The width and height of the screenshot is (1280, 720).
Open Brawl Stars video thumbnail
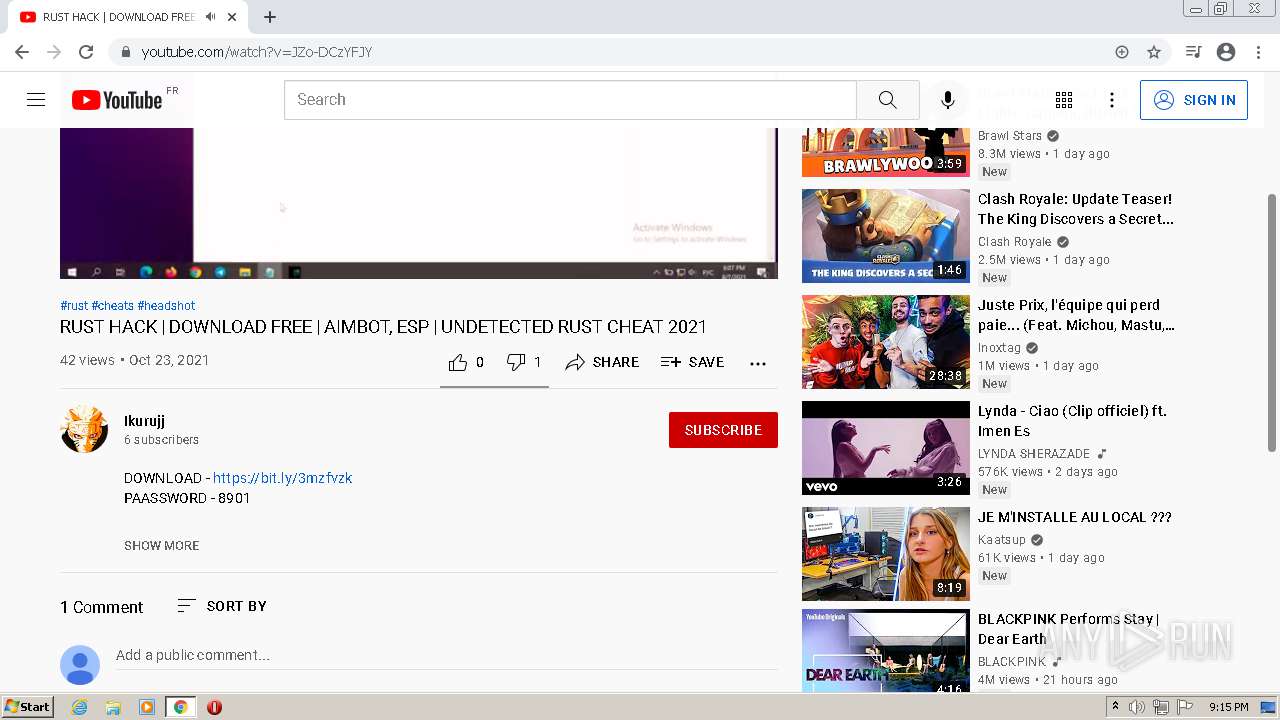pyautogui.click(x=886, y=152)
